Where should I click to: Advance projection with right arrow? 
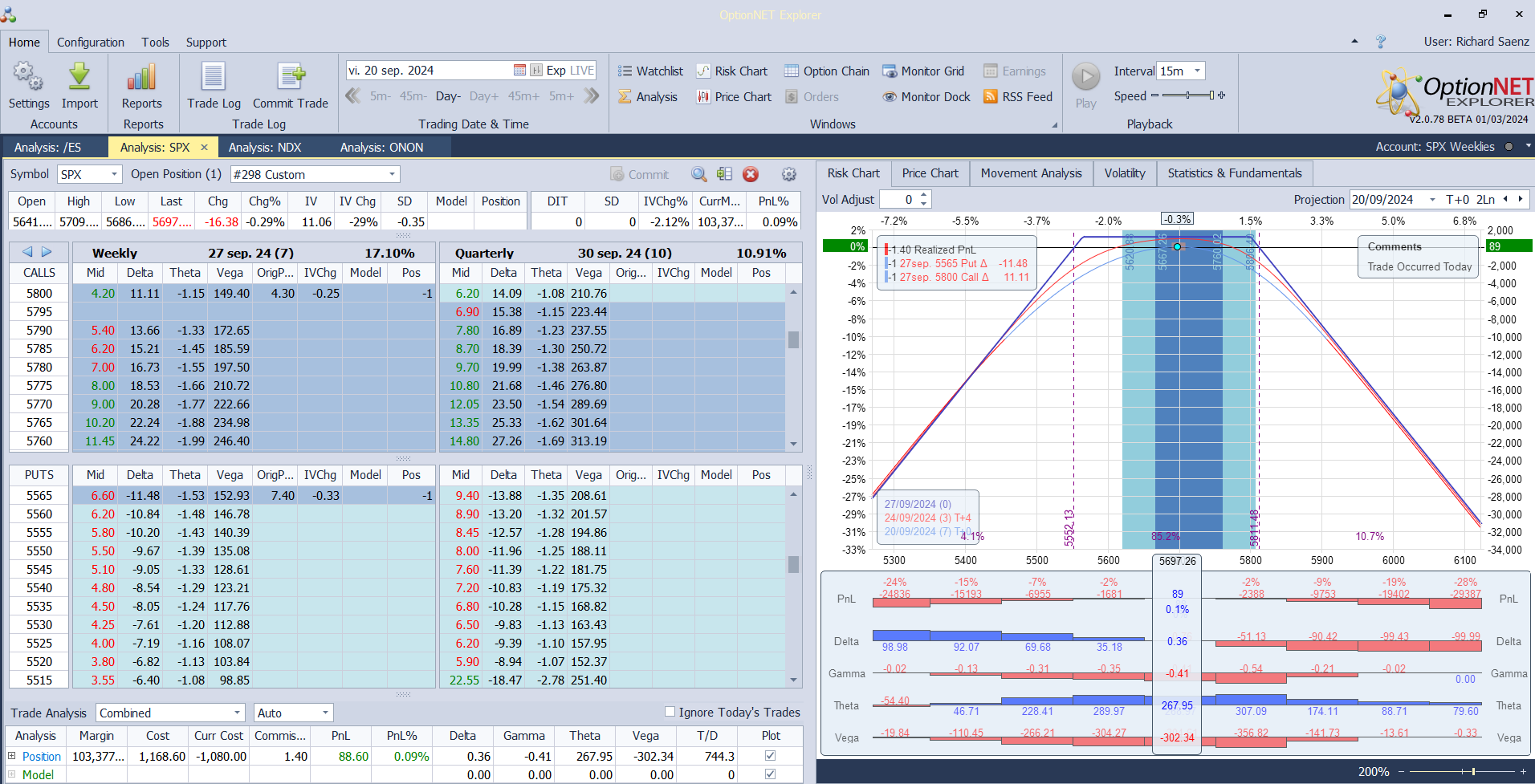click(x=1520, y=199)
